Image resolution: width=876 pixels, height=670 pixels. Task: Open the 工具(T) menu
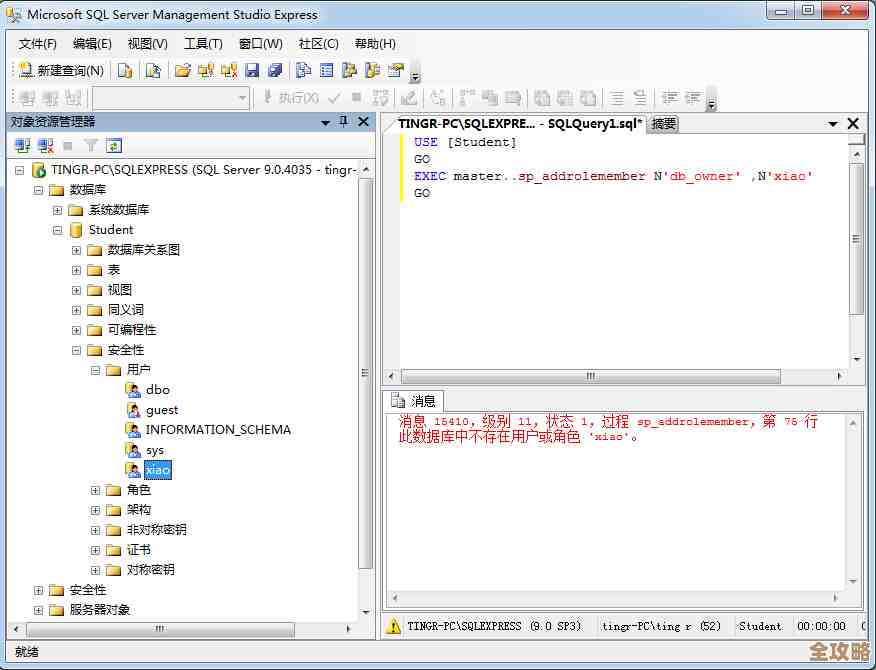(203, 44)
